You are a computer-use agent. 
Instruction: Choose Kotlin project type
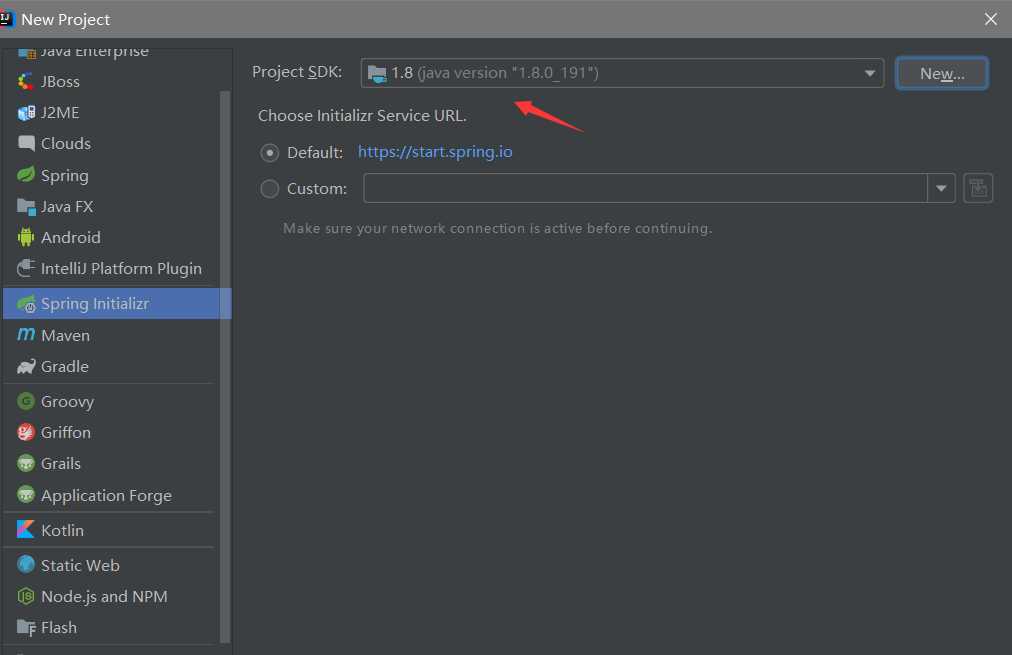112,530
